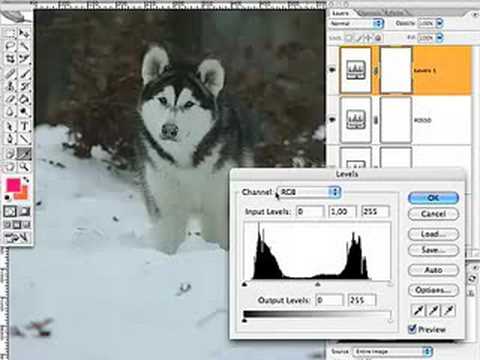
Task: Select the Zoom tool
Action: [x=24, y=166]
